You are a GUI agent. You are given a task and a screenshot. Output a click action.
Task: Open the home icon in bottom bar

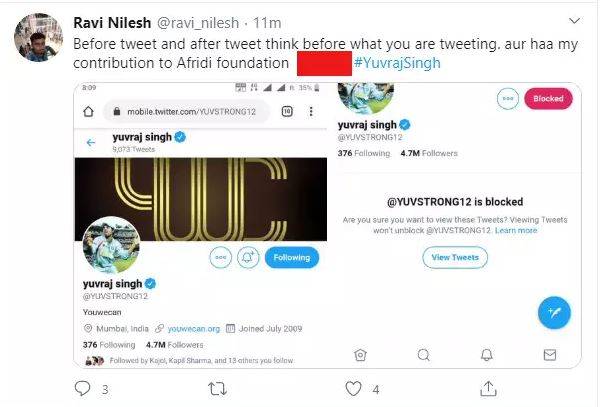[x=360, y=354]
